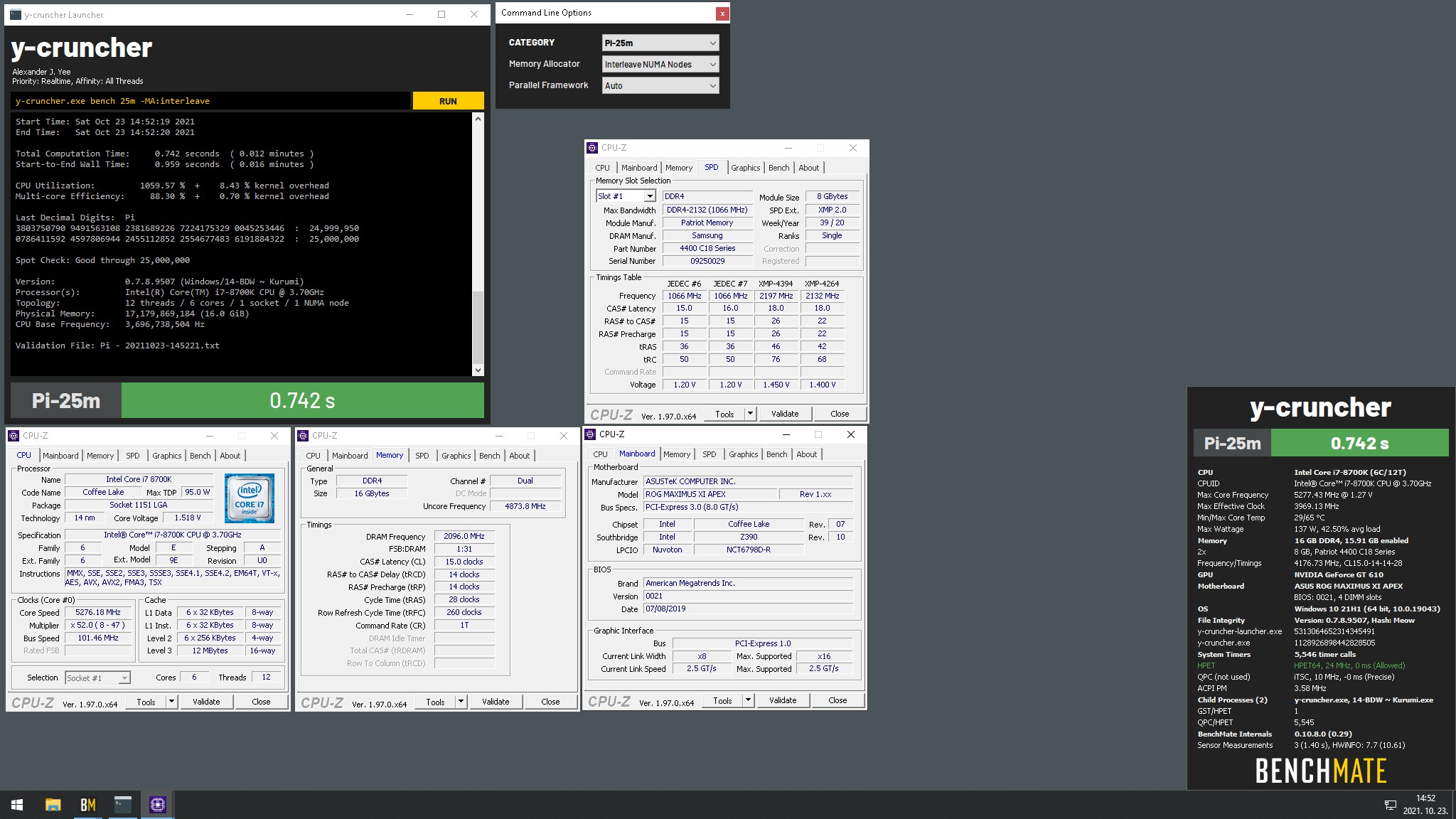Click the y-cruncher command line field
Screen dimensions: 1456x819
210,101
